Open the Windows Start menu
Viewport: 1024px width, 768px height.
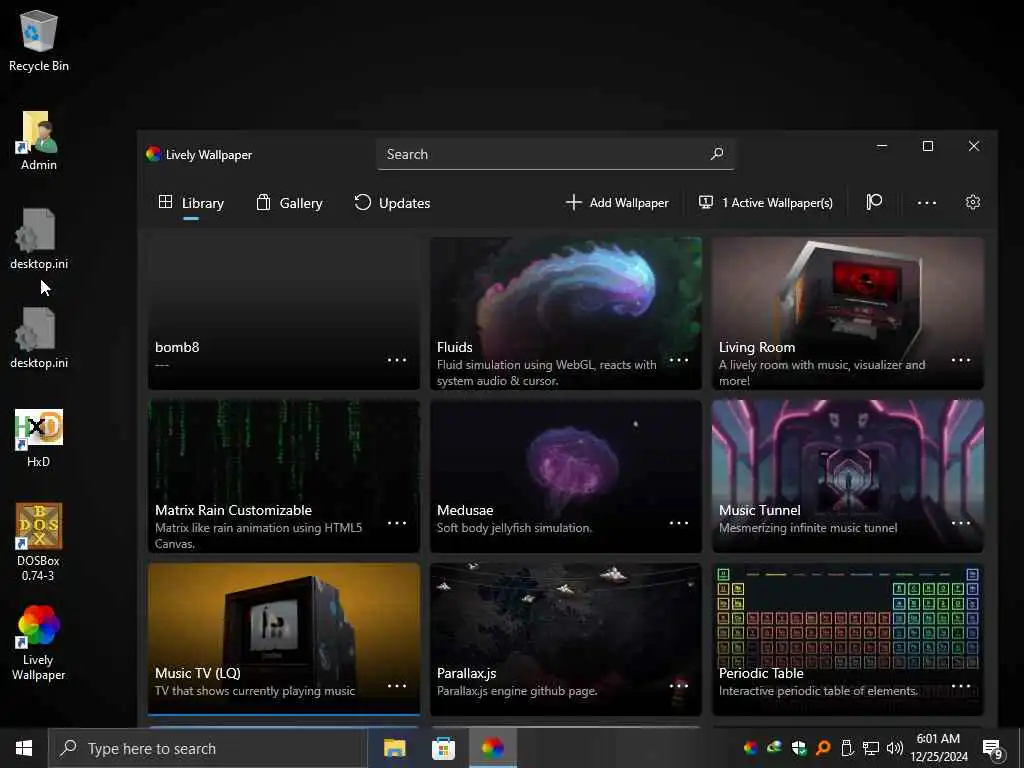pyautogui.click(x=24, y=748)
